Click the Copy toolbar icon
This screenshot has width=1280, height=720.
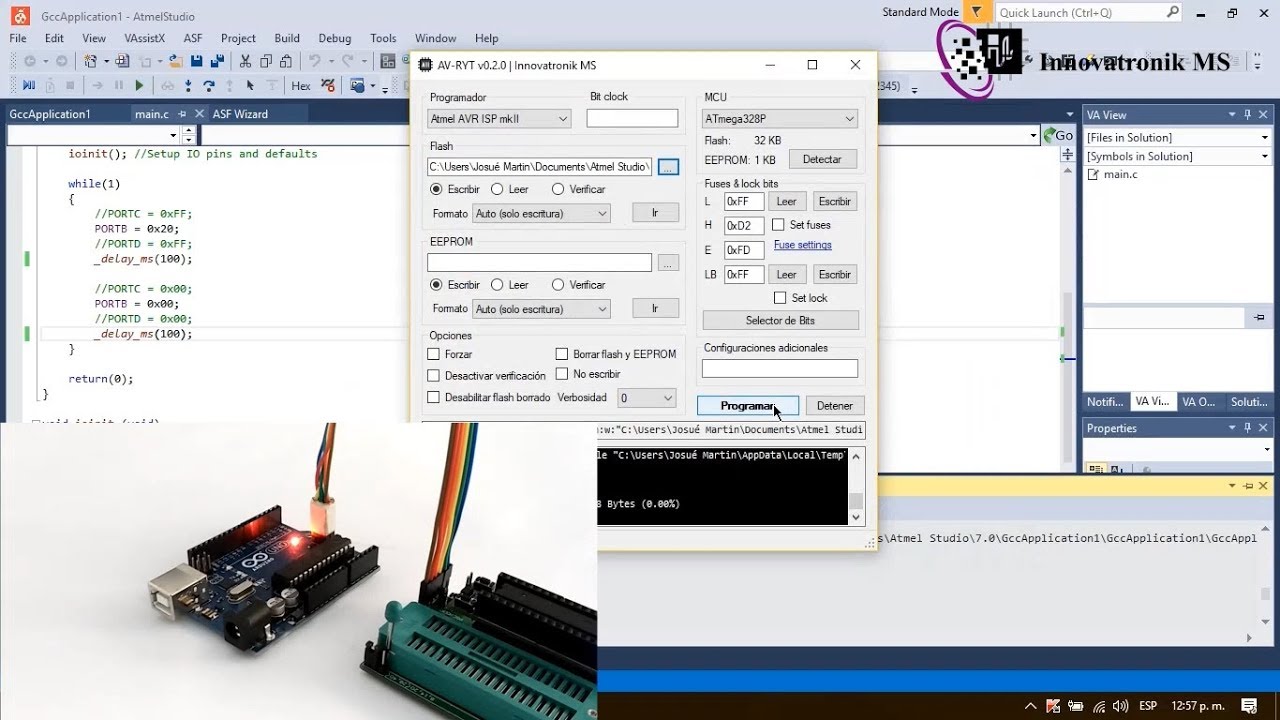[266, 61]
